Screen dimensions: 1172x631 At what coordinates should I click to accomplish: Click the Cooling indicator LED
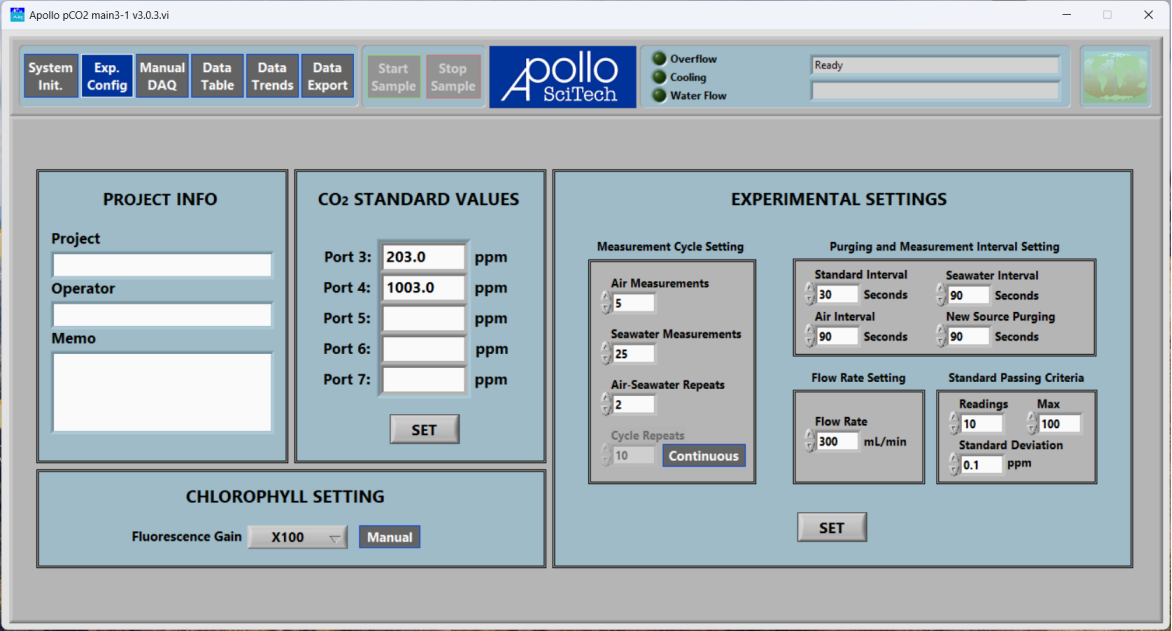[659, 77]
